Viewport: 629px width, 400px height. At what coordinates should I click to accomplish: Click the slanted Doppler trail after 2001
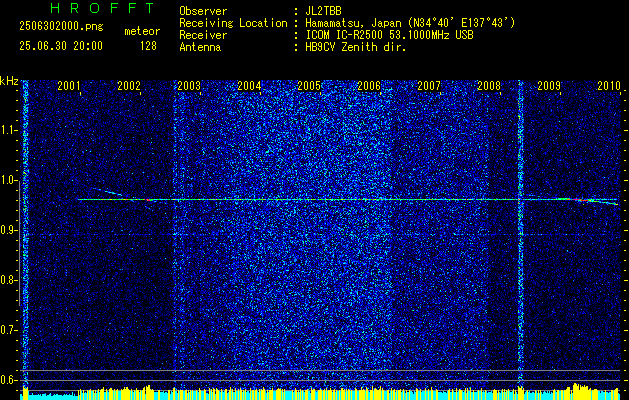click(x=108, y=192)
